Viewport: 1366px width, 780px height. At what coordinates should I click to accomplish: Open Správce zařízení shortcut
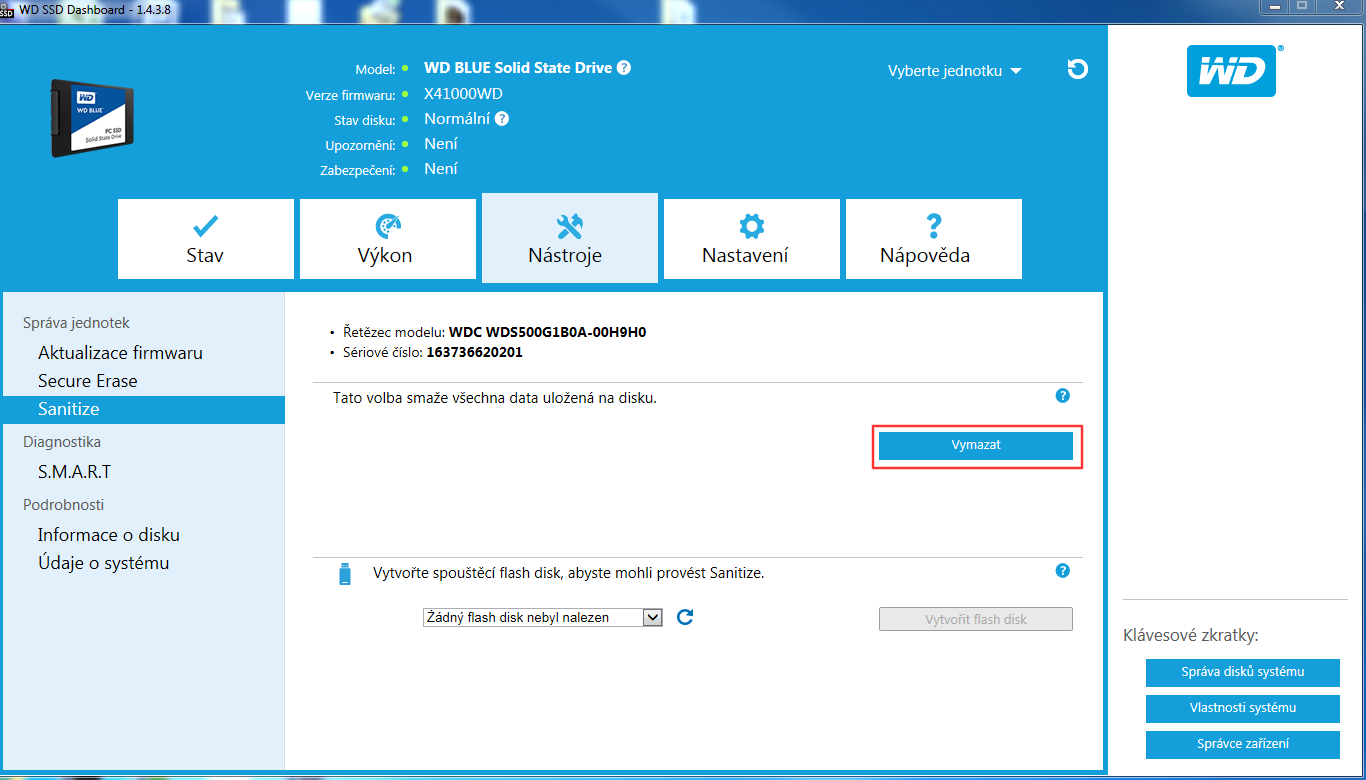(x=1243, y=744)
